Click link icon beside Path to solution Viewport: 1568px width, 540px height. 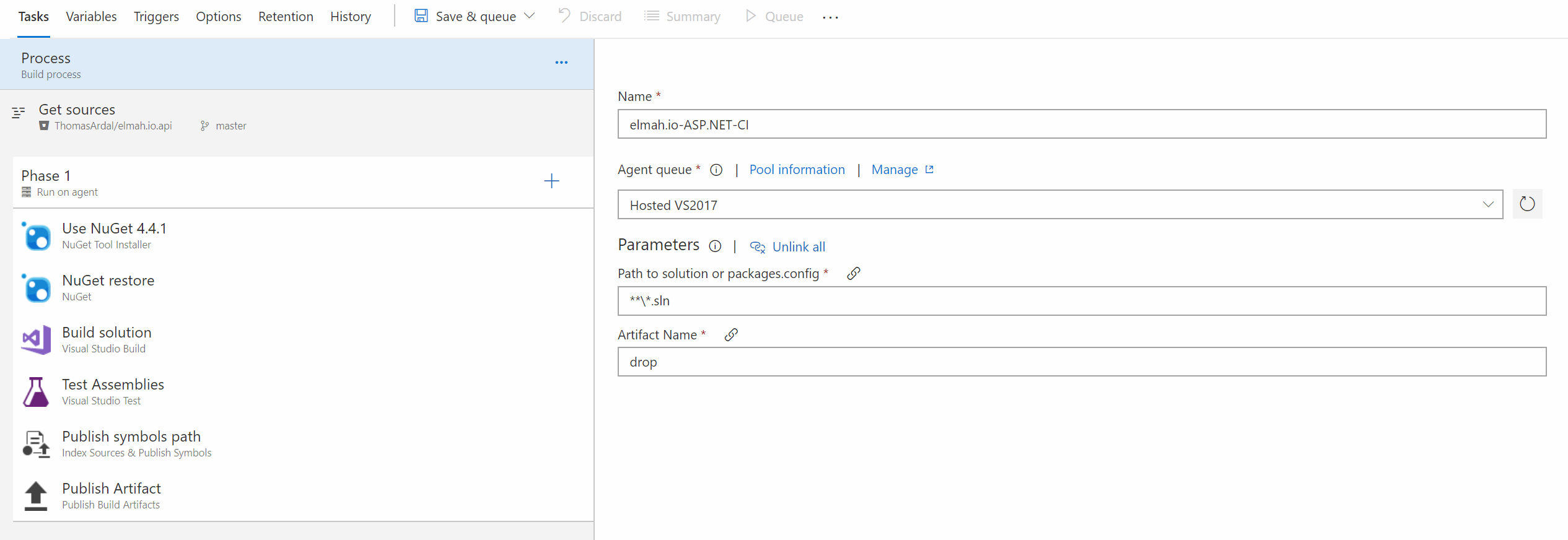point(853,274)
